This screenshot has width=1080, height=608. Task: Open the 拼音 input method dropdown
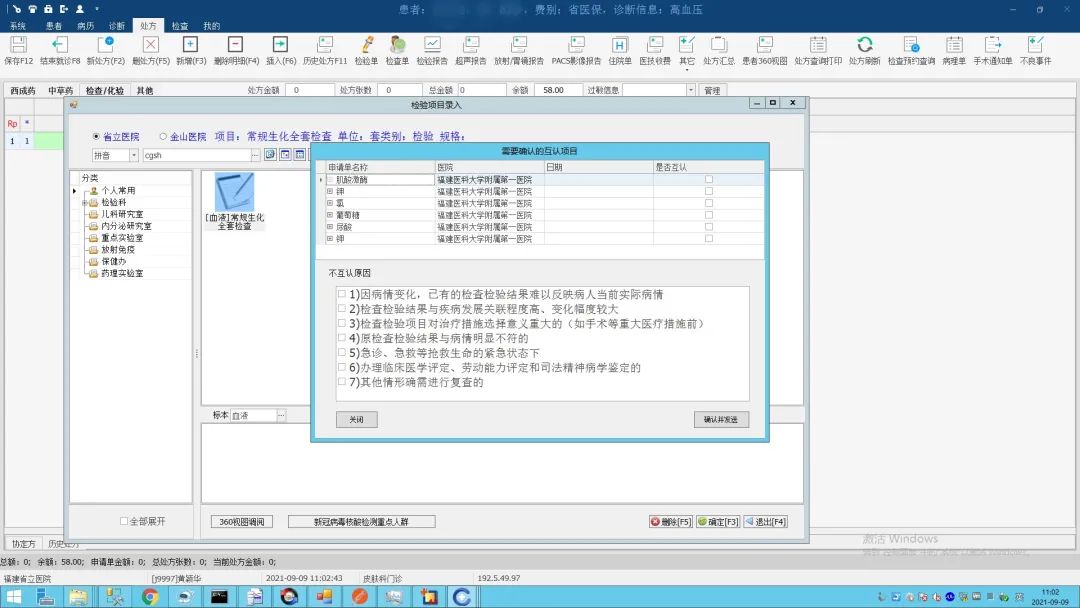click(134, 155)
